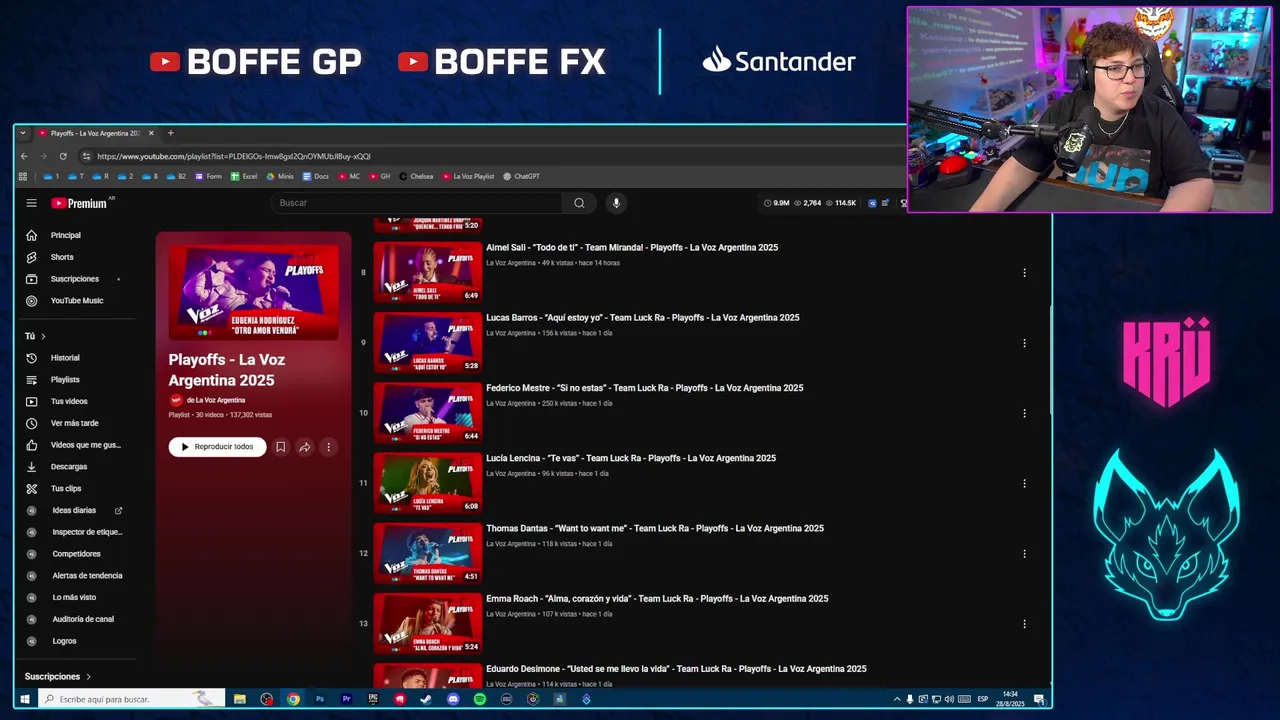1280x720 pixels.
Task: Share the playlist with arrow icon
Action: pos(304,447)
